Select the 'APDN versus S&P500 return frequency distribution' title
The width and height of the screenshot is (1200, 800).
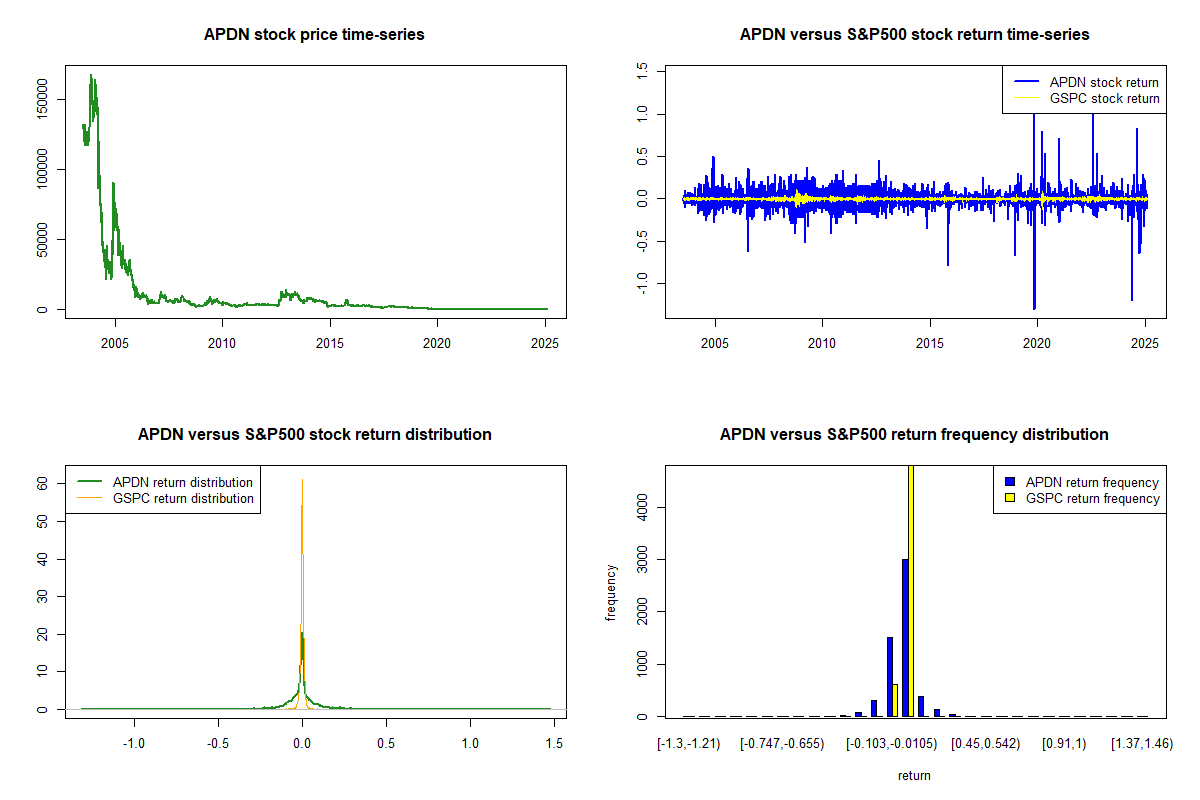click(914, 435)
